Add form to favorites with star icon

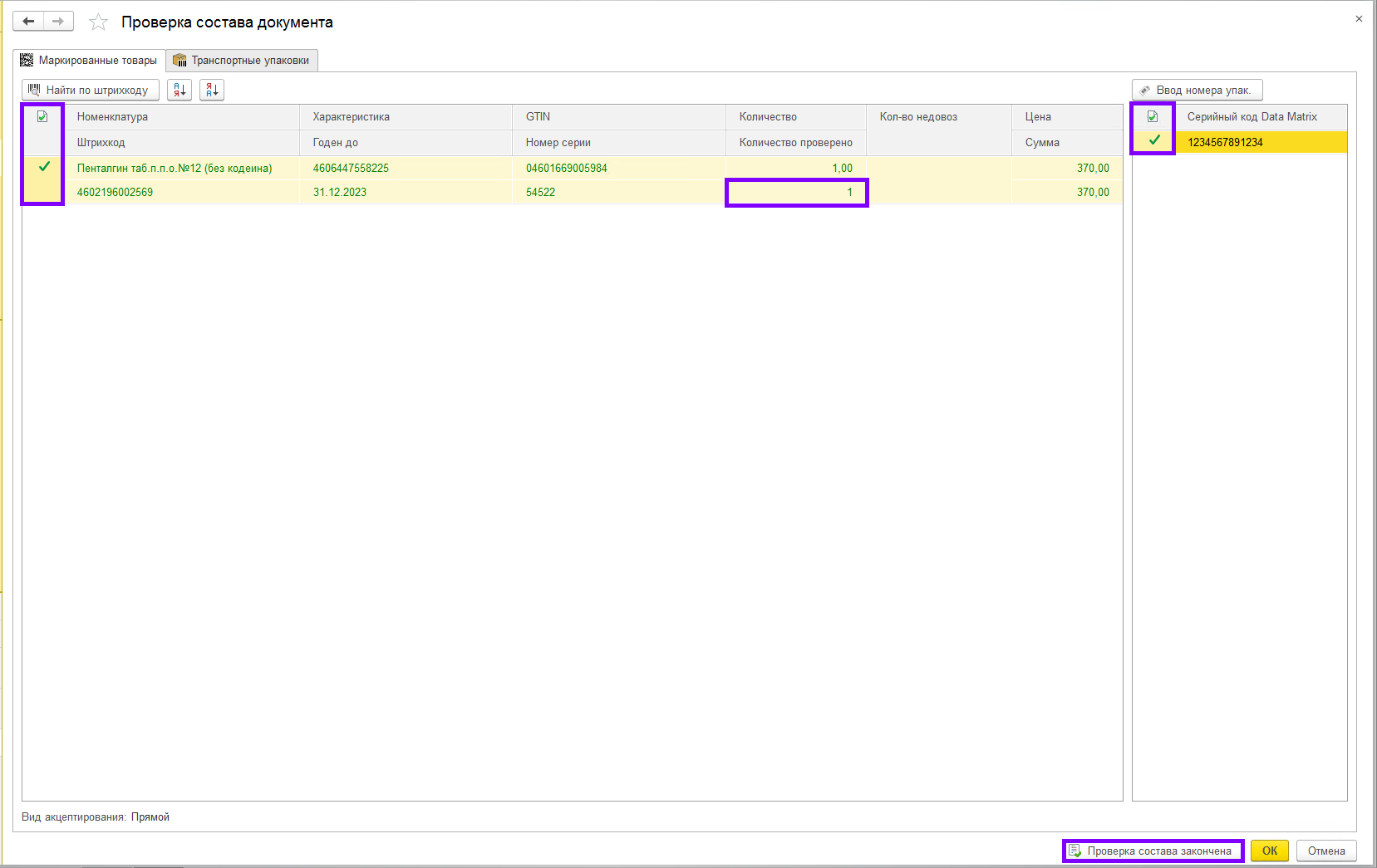(99, 22)
